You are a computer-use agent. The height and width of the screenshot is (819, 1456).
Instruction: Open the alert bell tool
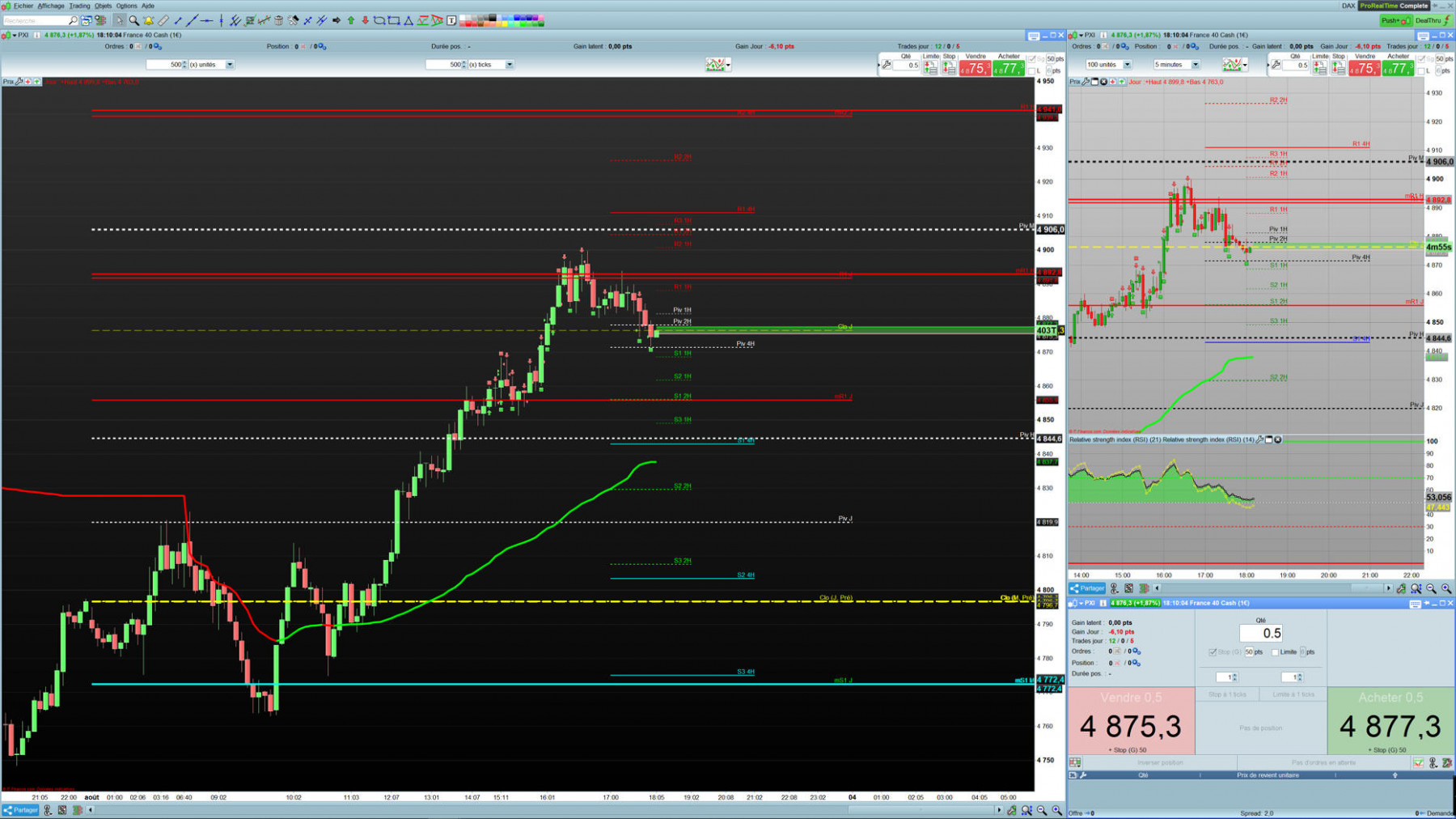point(149,20)
